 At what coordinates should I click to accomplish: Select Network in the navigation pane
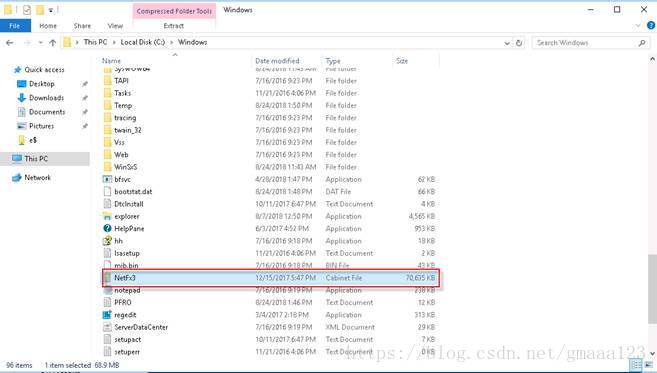(x=37, y=178)
